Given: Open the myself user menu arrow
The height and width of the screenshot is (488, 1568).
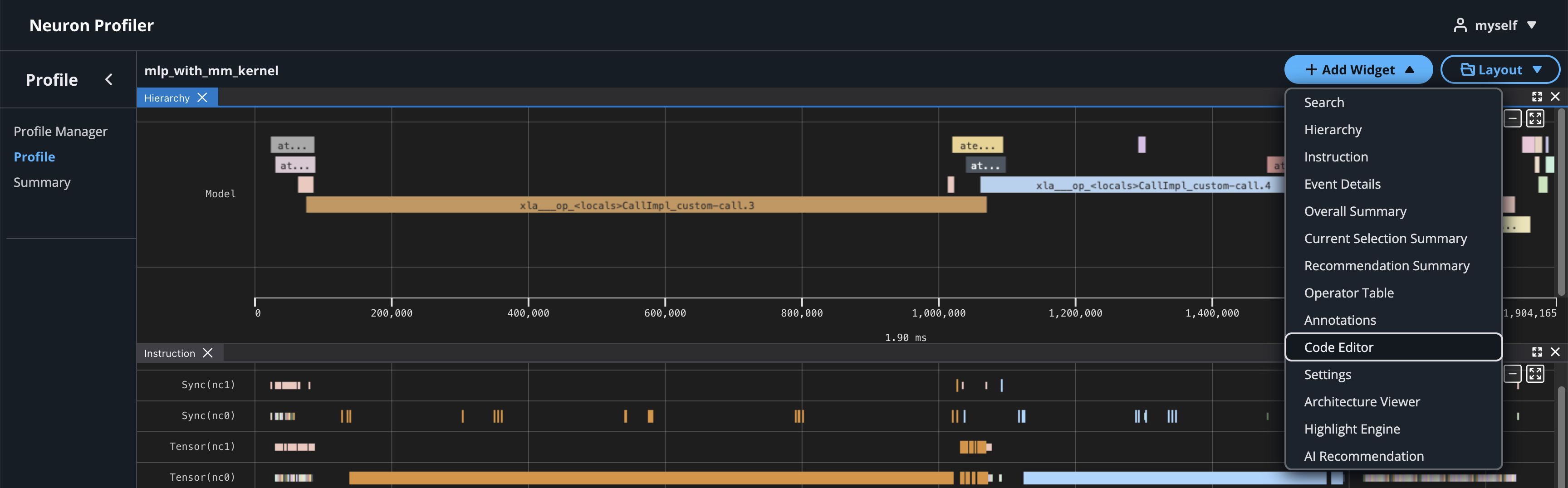Looking at the screenshot, I should 1532,25.
